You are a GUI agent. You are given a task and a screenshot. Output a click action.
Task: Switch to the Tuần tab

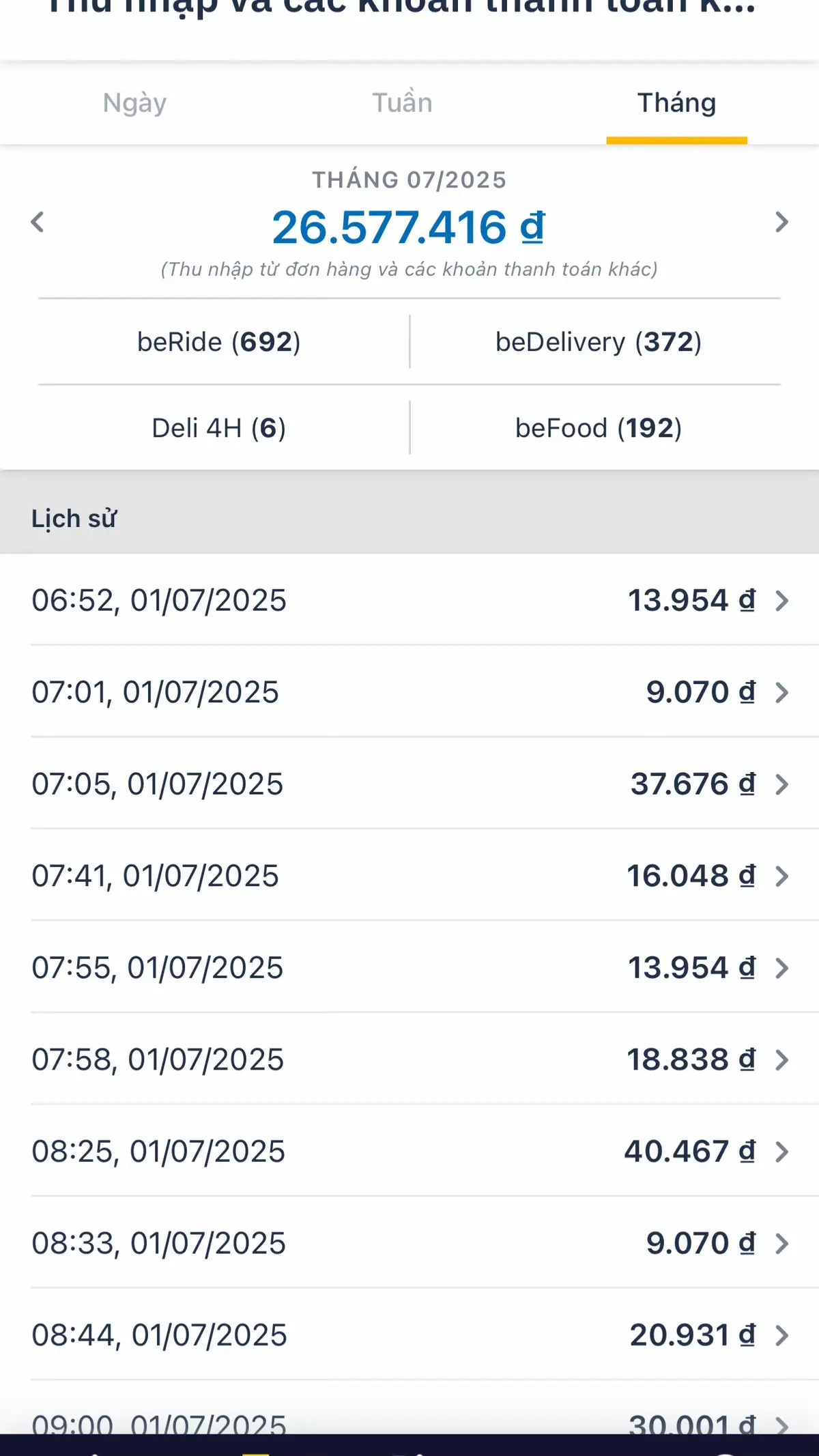point(402,103)
